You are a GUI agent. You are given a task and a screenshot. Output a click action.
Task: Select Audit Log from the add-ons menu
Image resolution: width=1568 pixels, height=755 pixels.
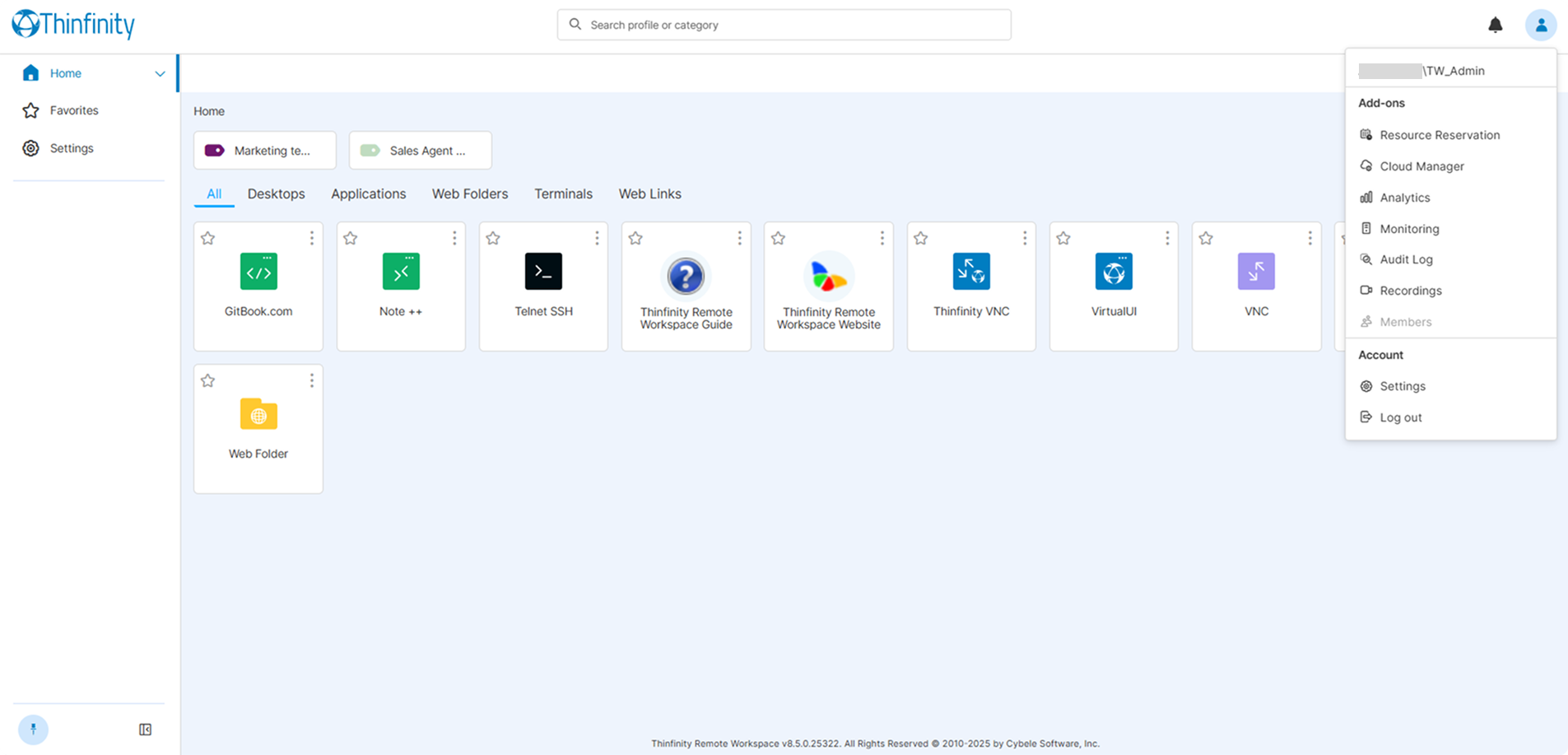[1406, 259]
